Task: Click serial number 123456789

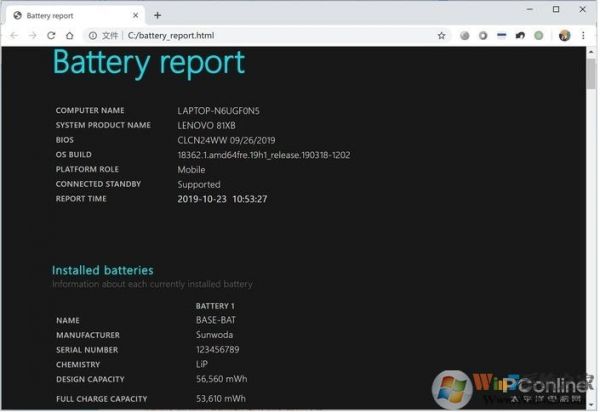Action: pos(217,350)
